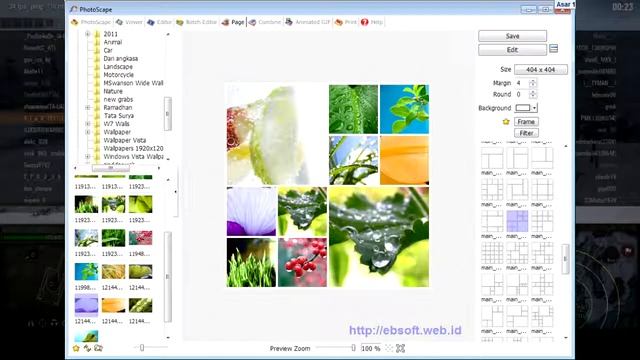Select the highlighted purple layout template
The image size is (640, 360).
pos(517,221)
